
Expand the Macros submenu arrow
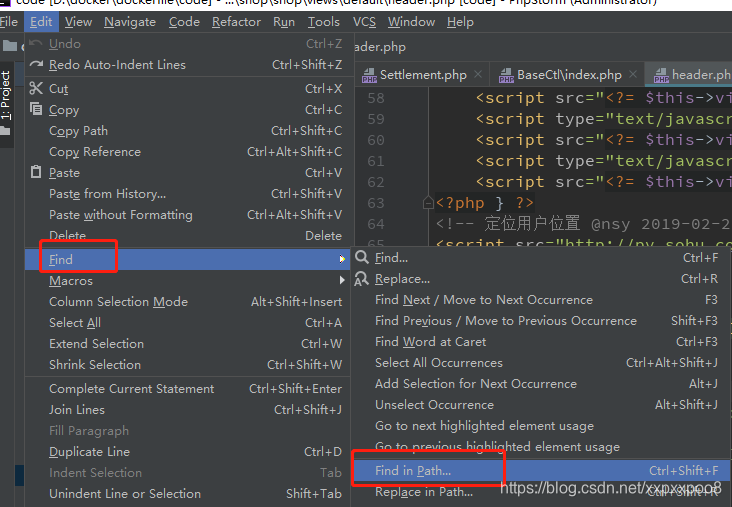pyautogui.click(x=342, y=280)
